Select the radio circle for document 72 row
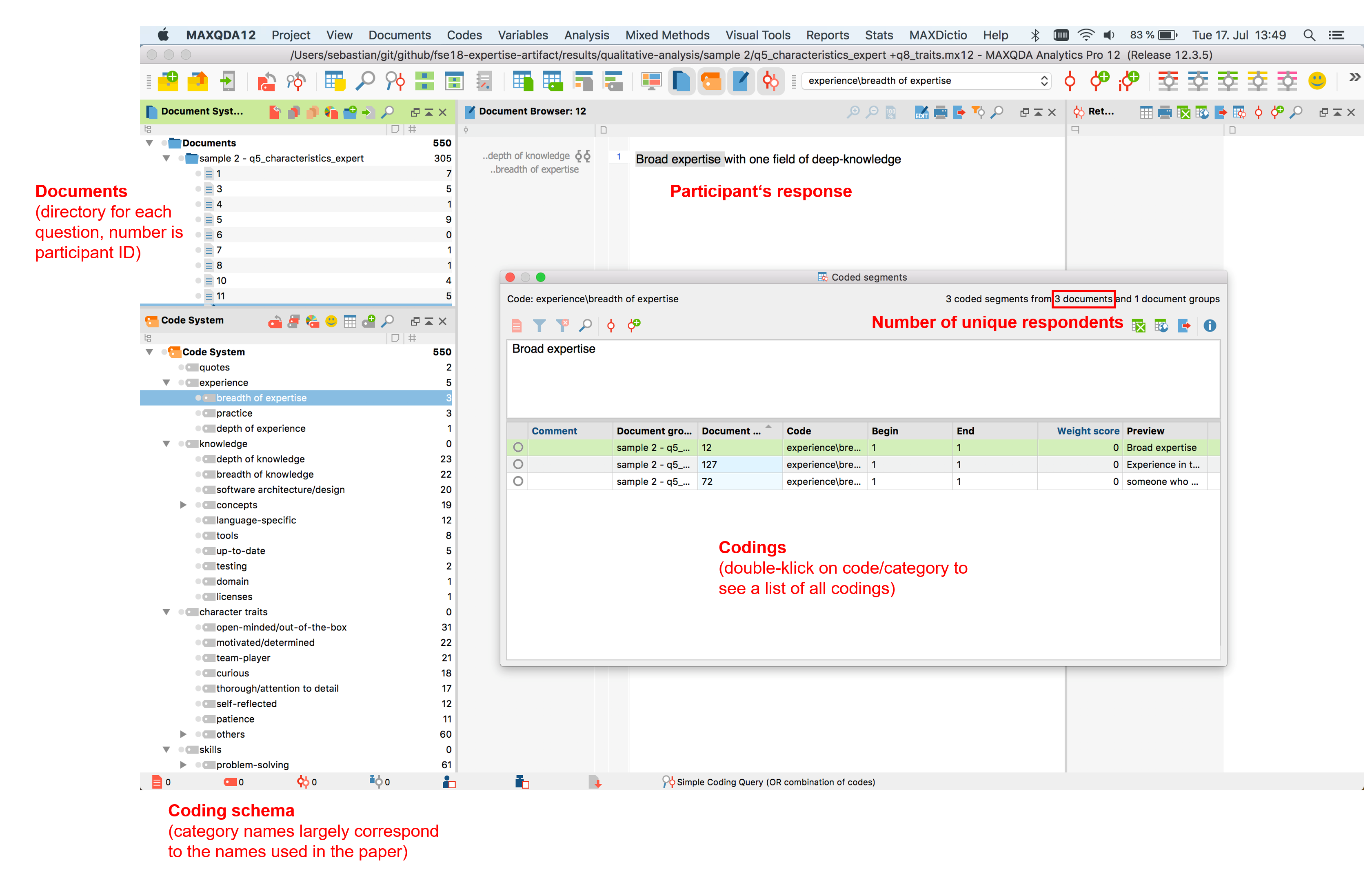 (x=518, y=481)
